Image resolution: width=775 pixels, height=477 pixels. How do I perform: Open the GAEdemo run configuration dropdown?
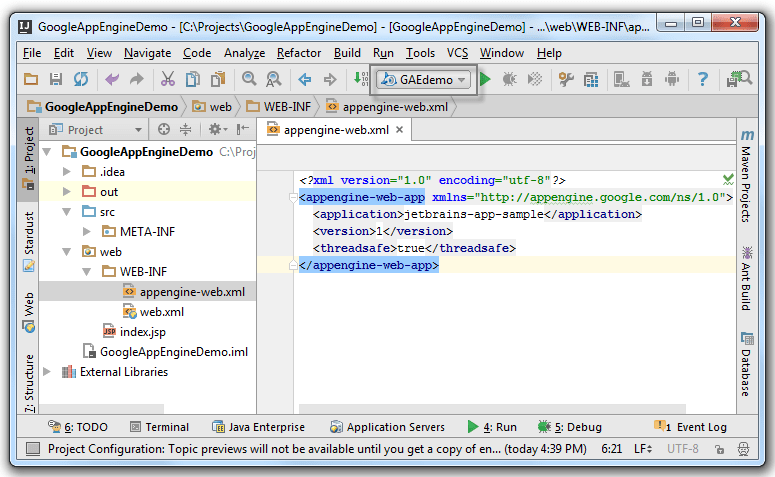pos(425,80)
